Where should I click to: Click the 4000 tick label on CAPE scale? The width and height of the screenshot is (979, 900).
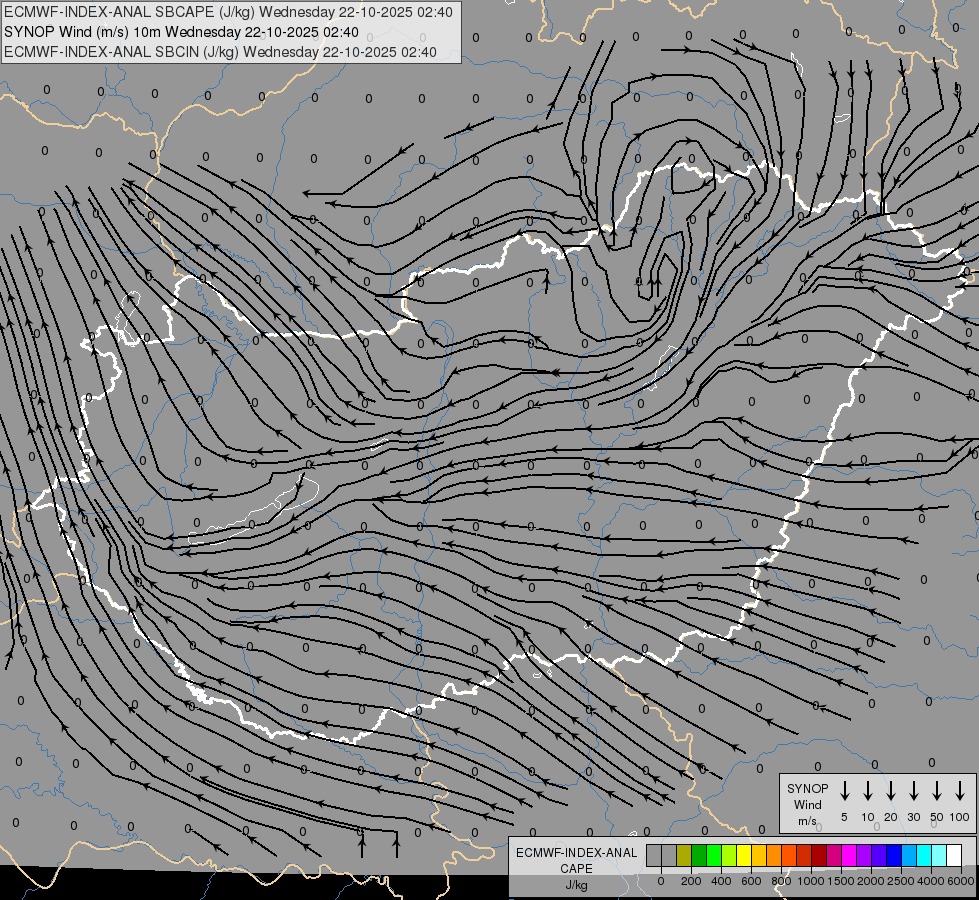click(931, 881)
